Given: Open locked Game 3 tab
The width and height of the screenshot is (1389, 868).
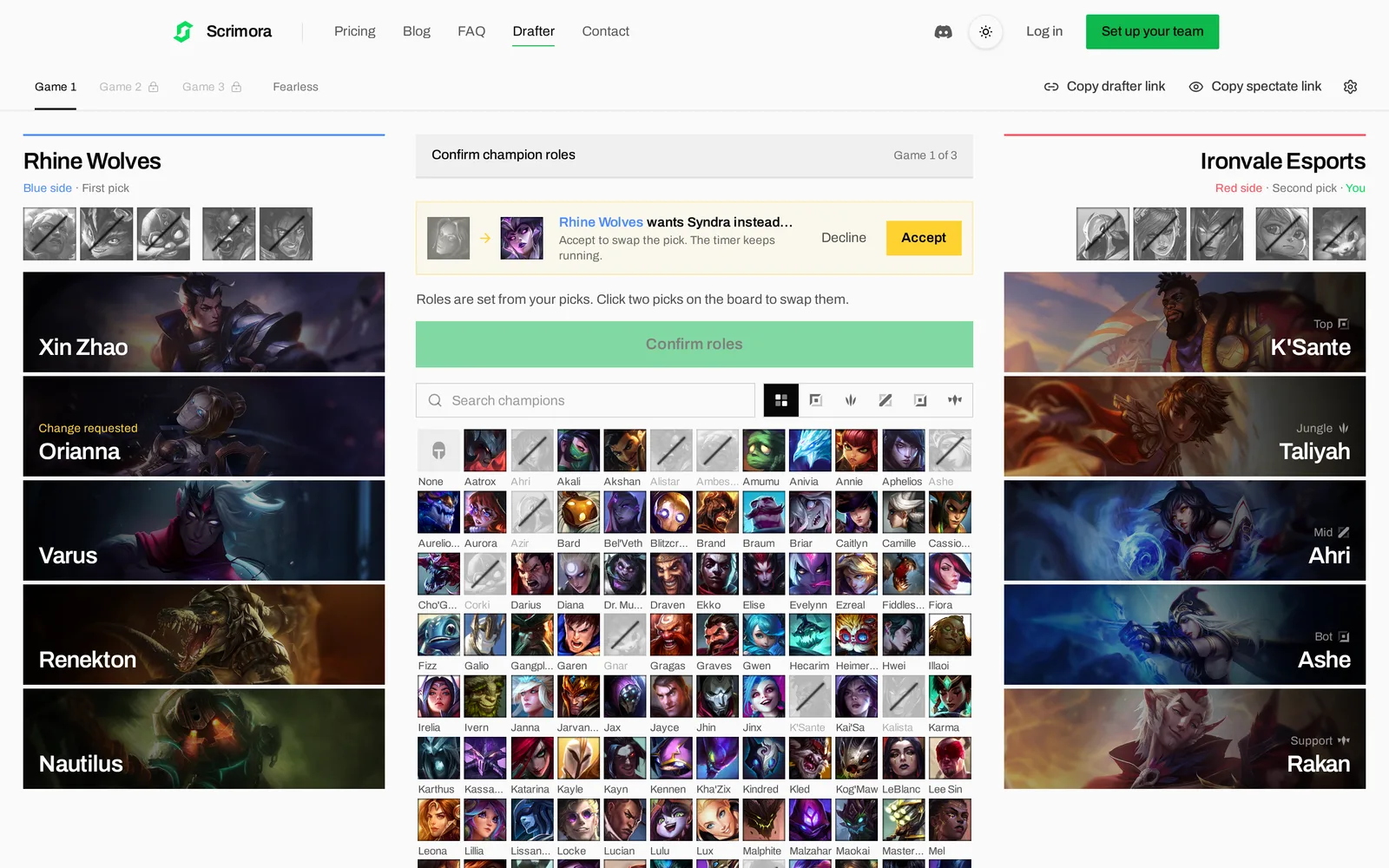Looking at the screenshot, I should point(212,87).
